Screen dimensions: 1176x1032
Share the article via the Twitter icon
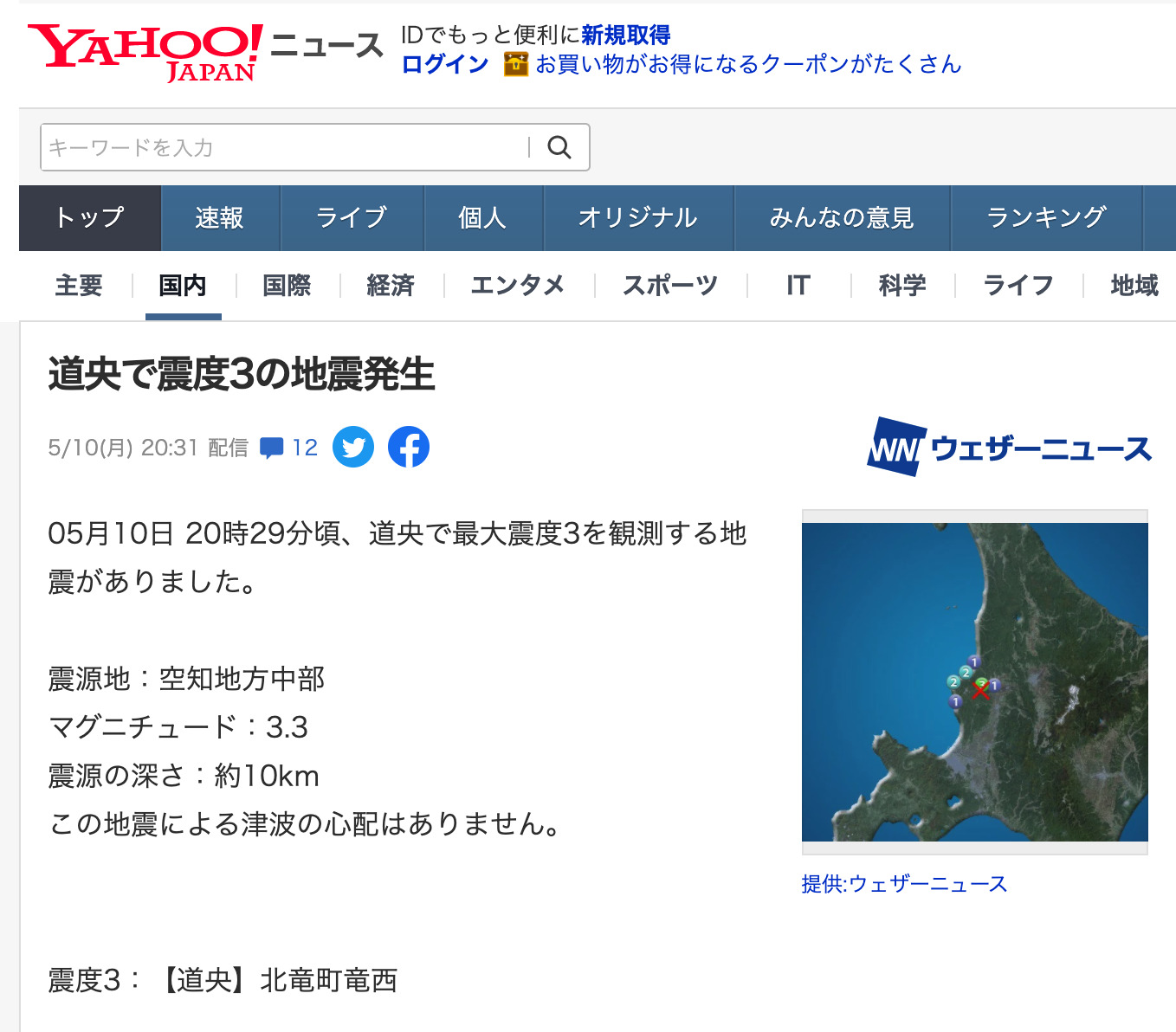352,447
